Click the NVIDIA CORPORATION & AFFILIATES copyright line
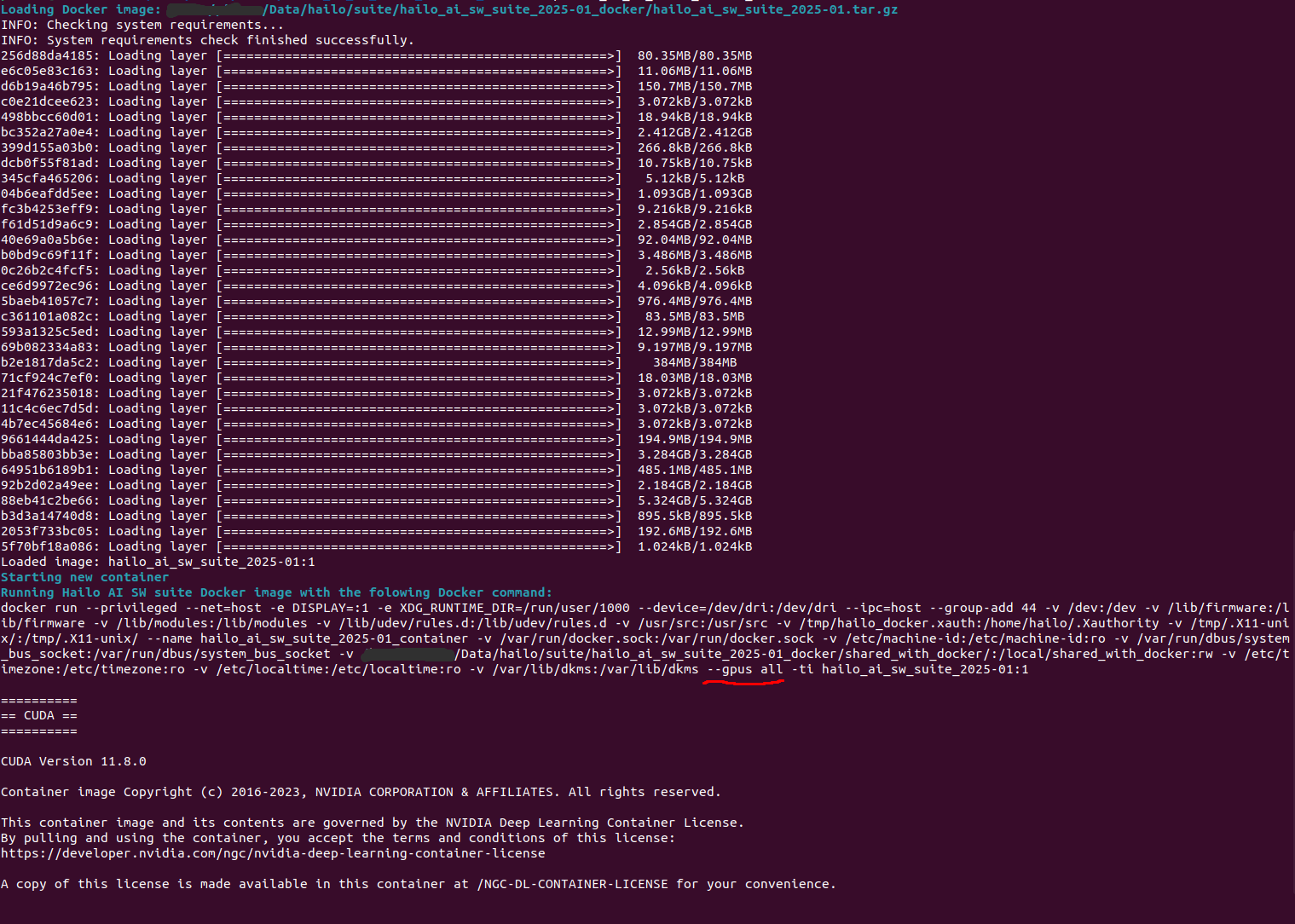 tap(360, 792)
